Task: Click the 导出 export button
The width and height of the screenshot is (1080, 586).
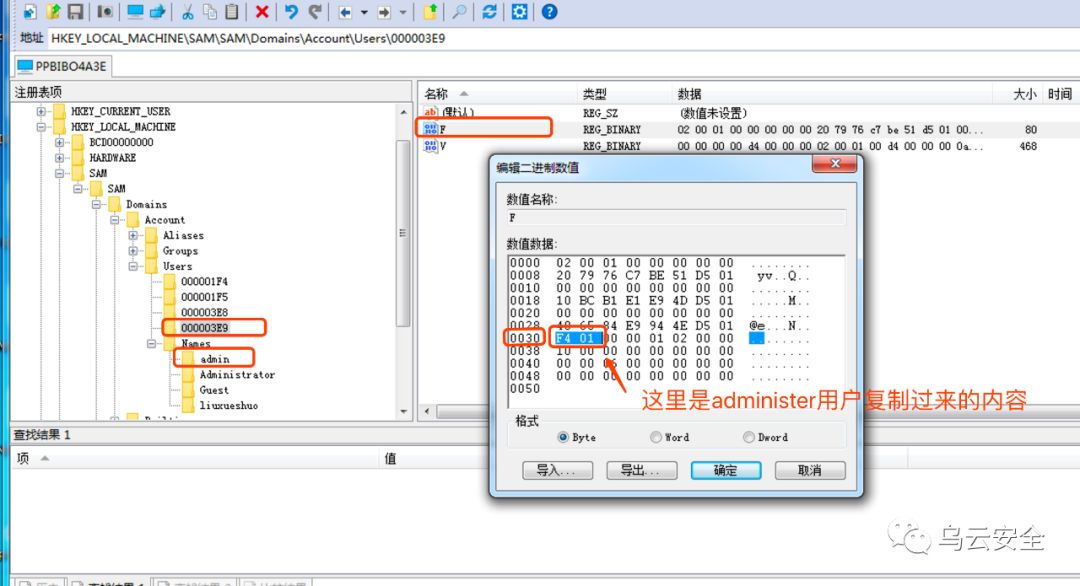Action: tap(641, 470)
